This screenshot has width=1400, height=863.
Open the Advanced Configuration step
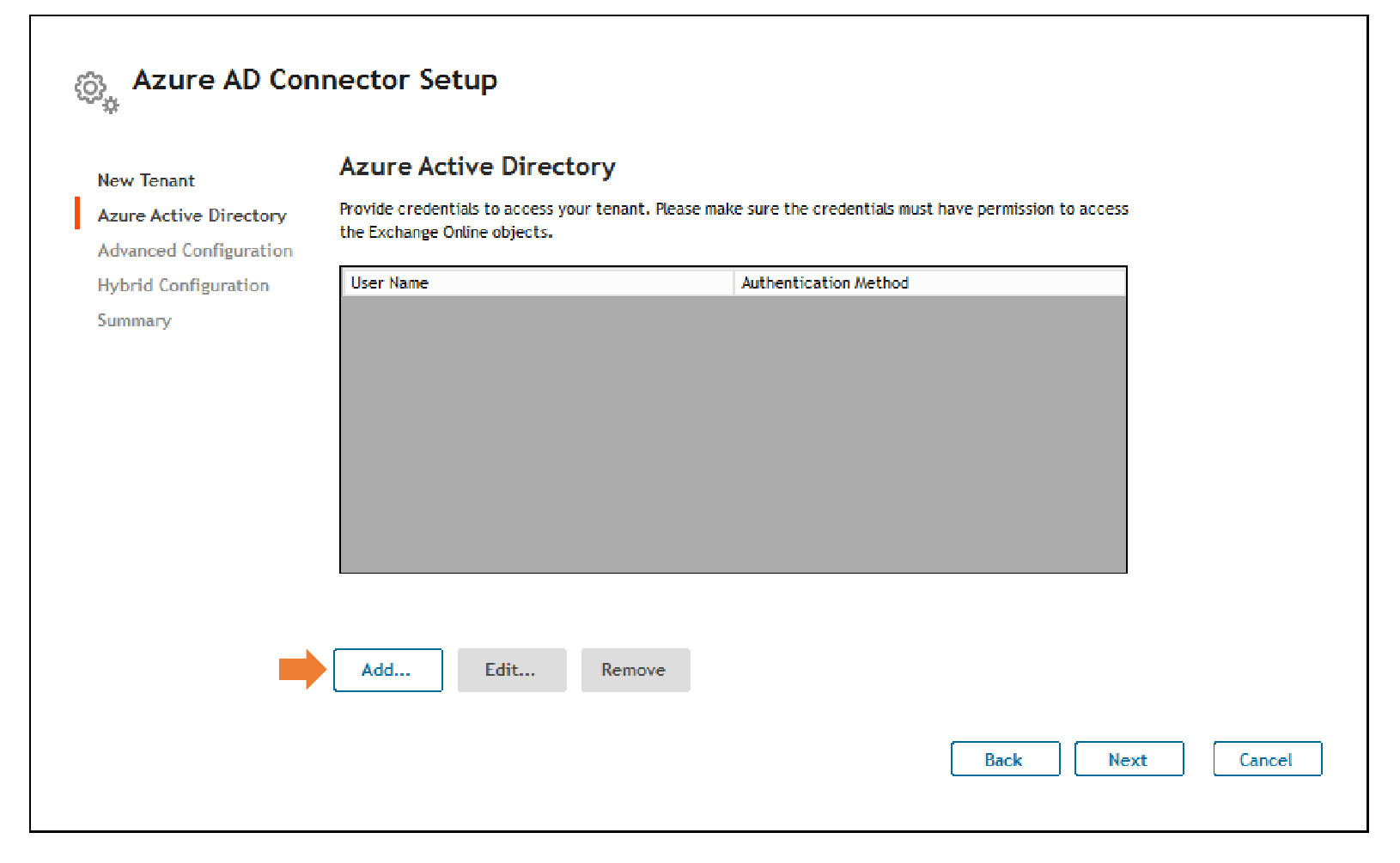coord(195,251)
